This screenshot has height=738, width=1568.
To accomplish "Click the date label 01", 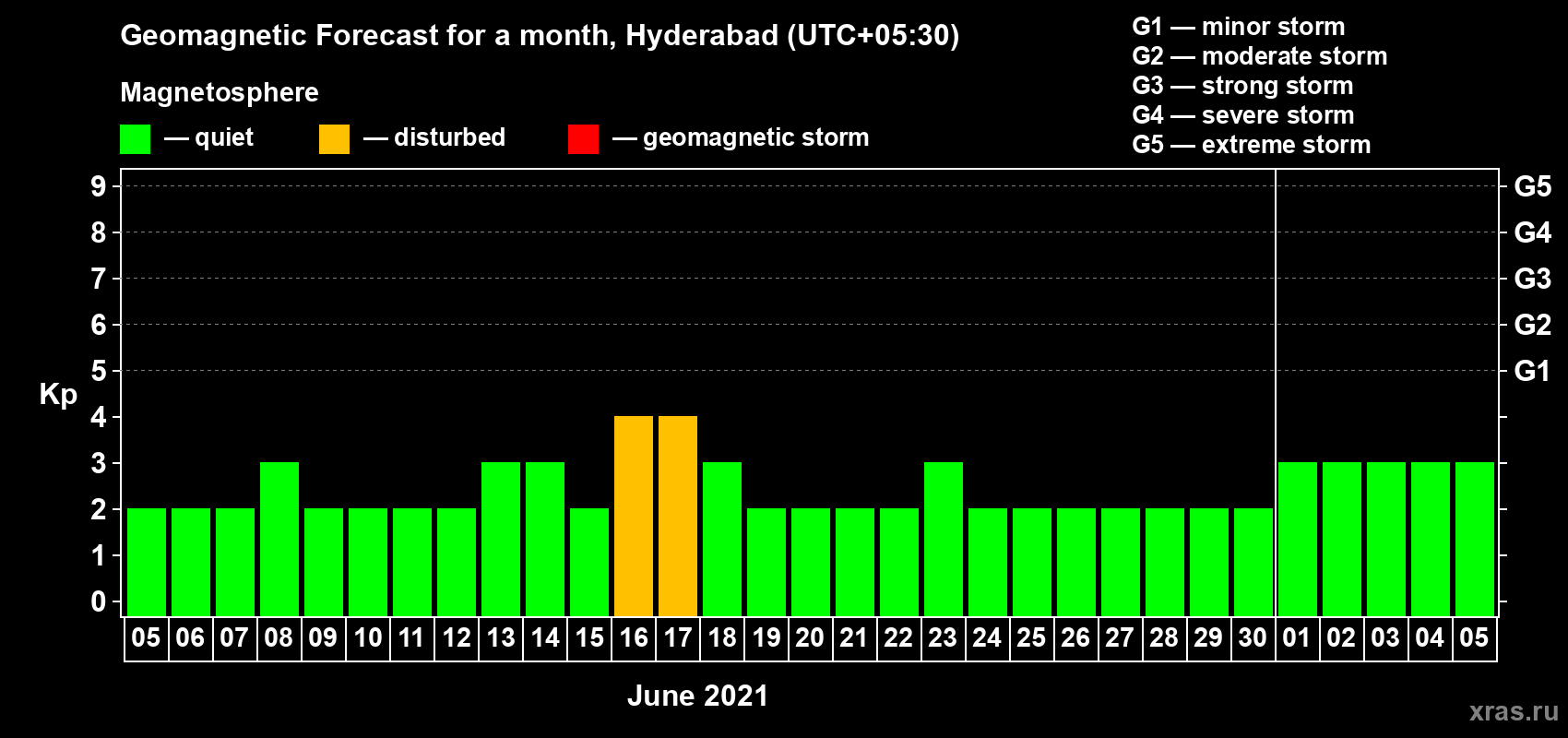I will point(1297,637).
